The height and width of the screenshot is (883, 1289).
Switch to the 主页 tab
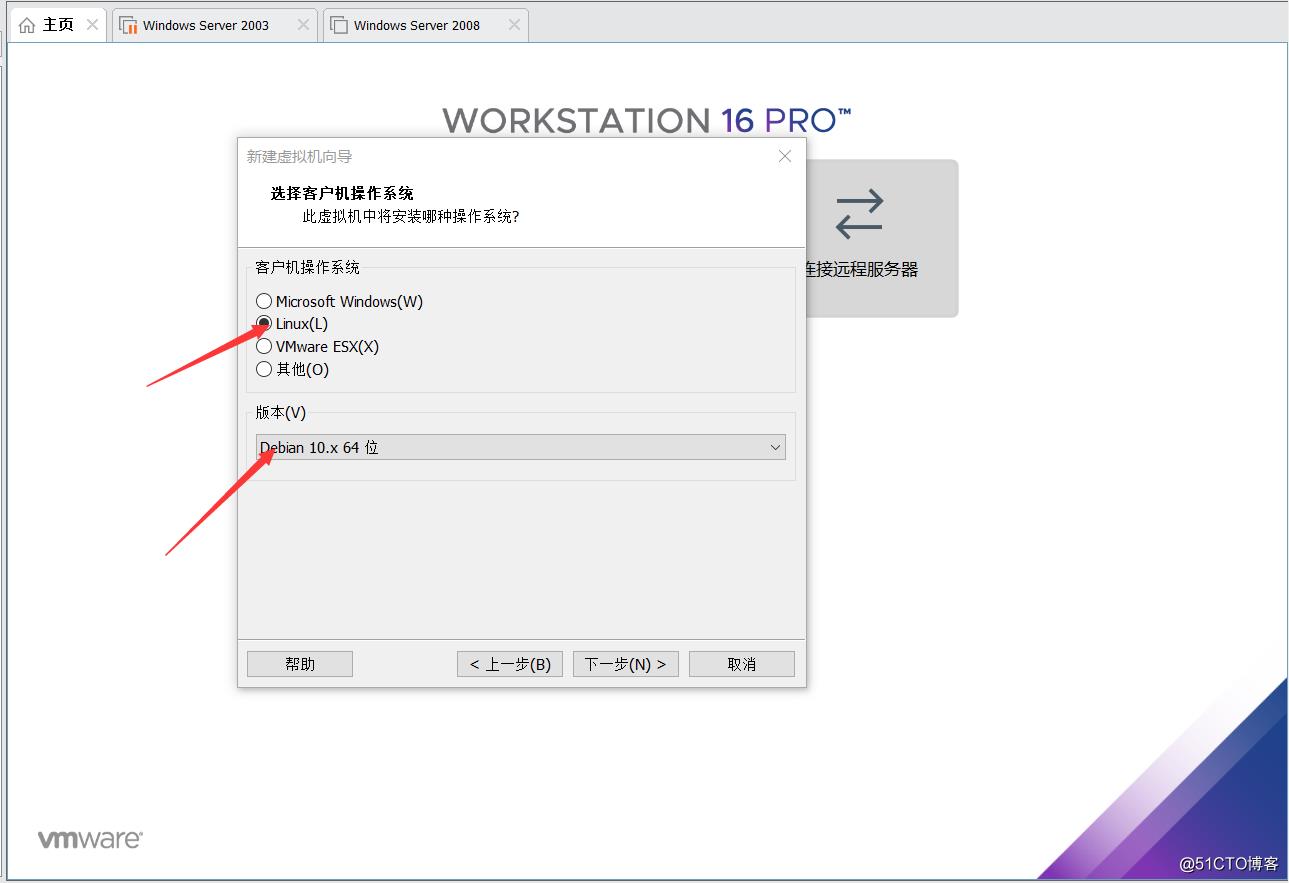pyautogui.click(x=58, y=25)
